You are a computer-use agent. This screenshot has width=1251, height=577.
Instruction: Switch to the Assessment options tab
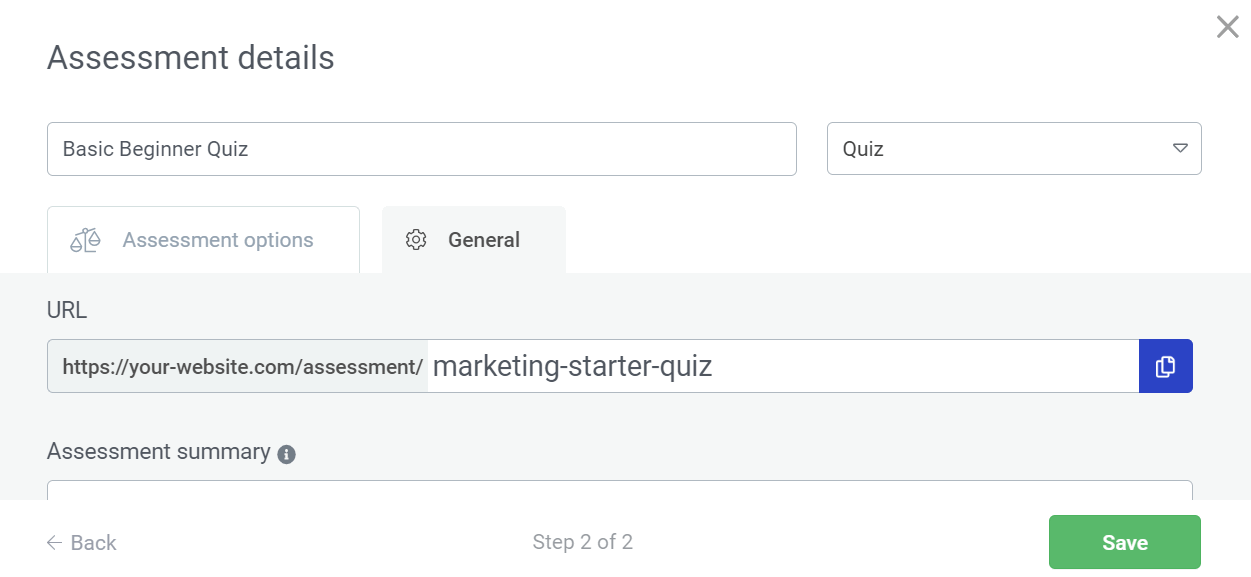click(217, 240)
